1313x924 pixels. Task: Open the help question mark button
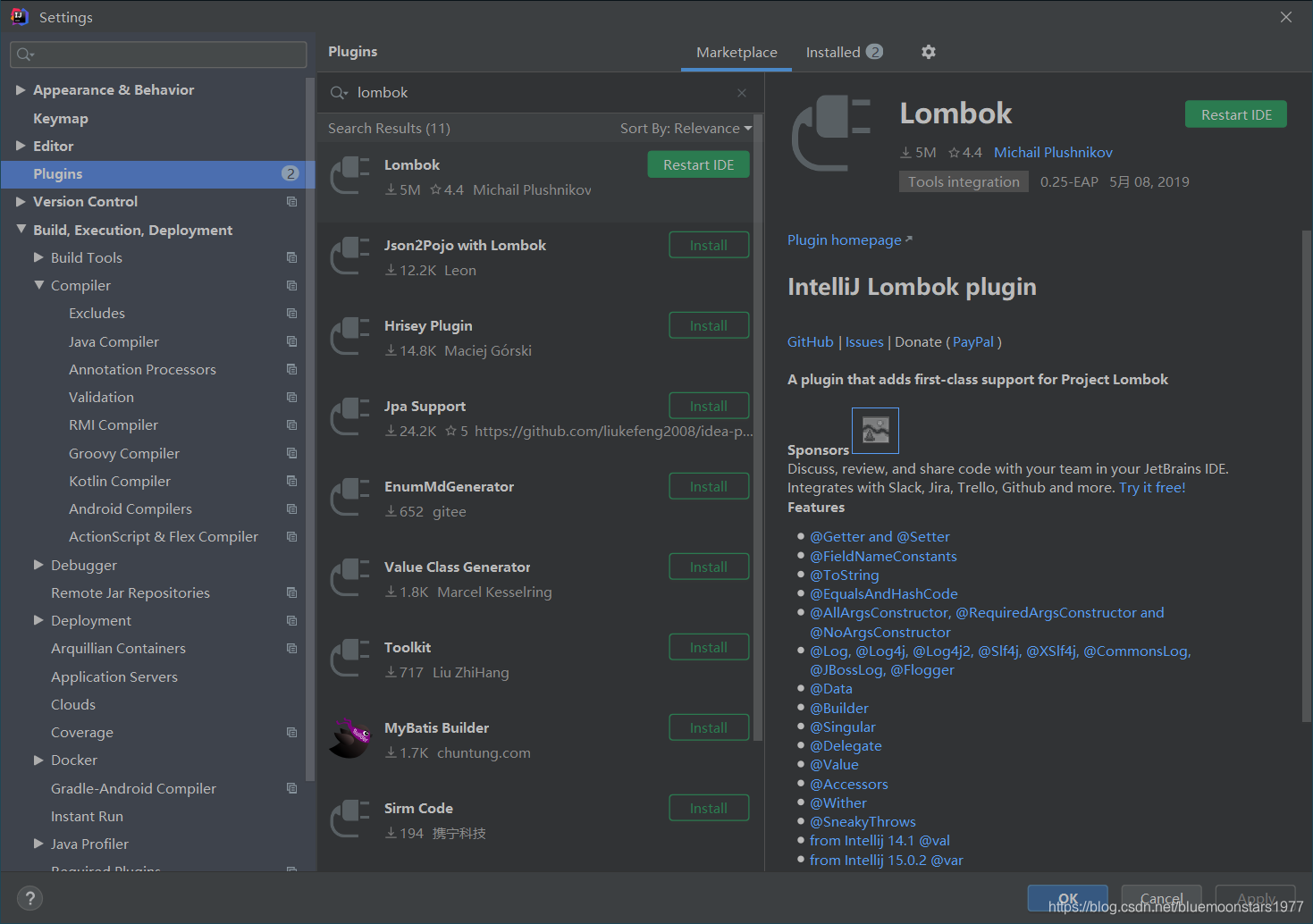29,898
